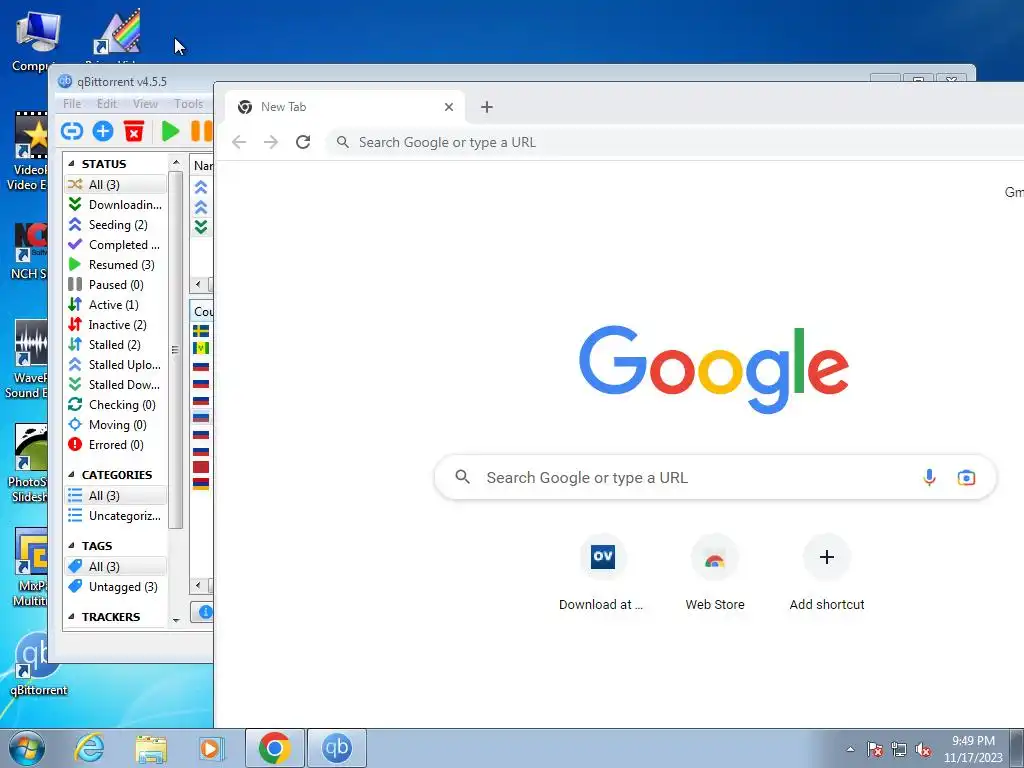Click the Chrome forward arrow
The image size is (1024, 768).
270,142
